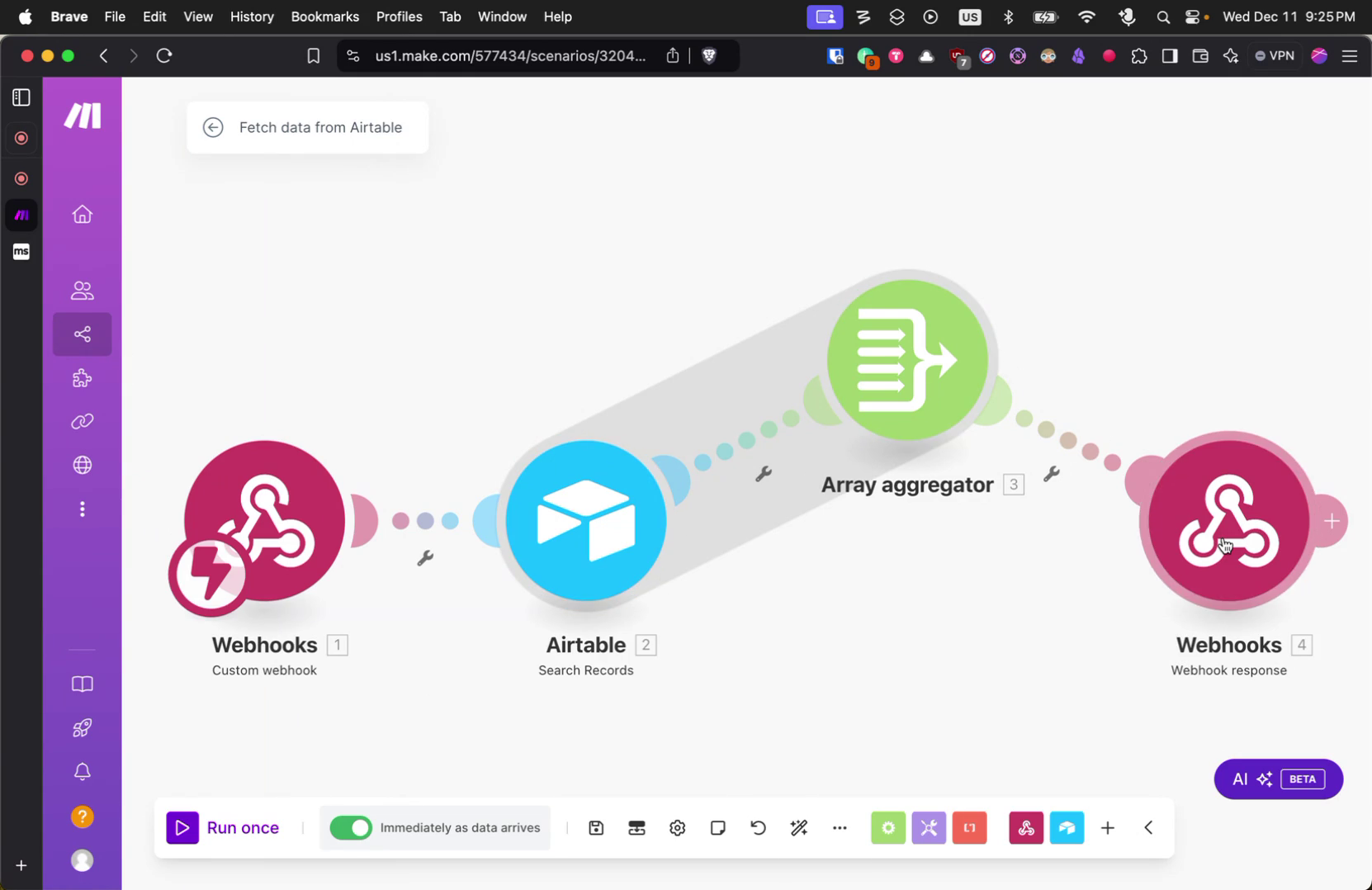Open the AI BETA assistant
1372x890 pixels.
click(x=1276, y=779)
